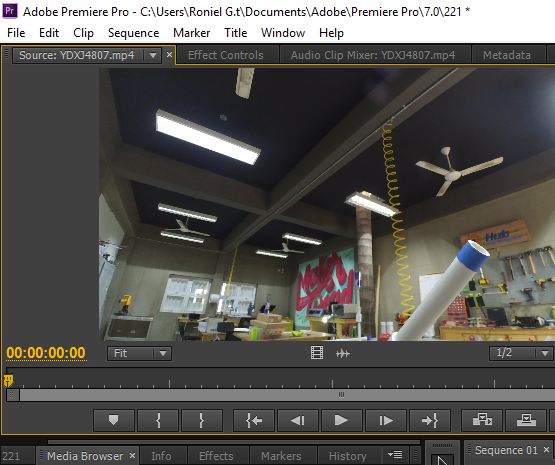Screen dimensions: 555x465
Task: Open the Sequence menu
Action: pos(133,33)
